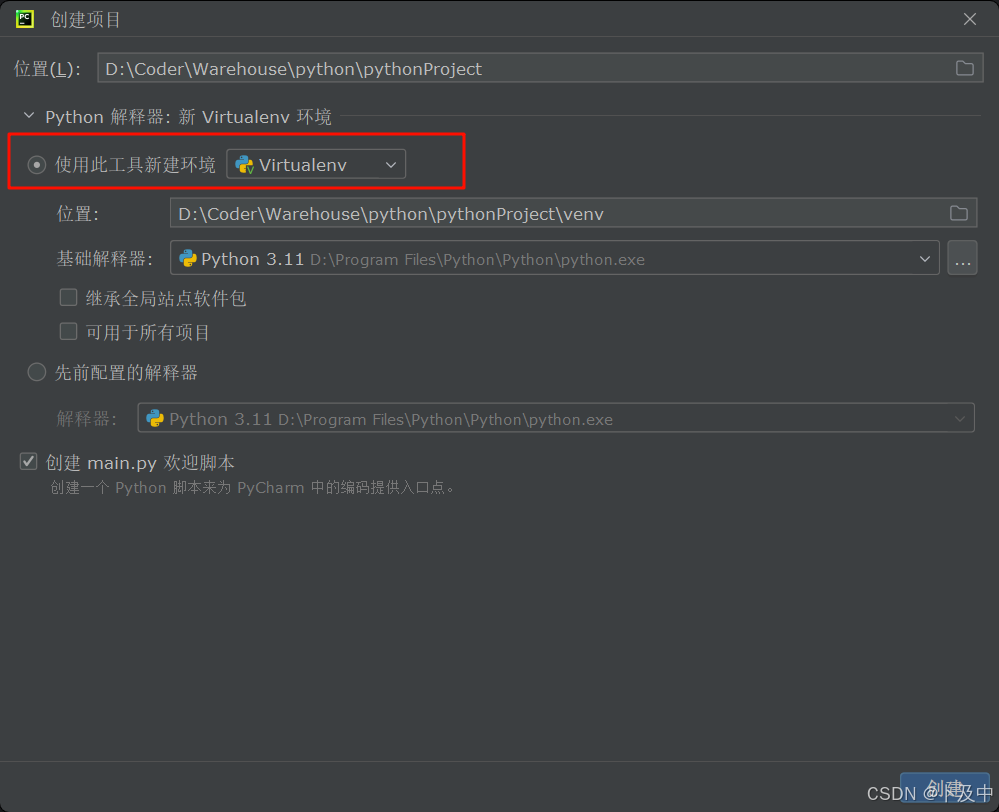Viewport: 999px width, 812px height.
Task: Open the 基础解释器 Python 3.11 dropdown
Action: 554,258
